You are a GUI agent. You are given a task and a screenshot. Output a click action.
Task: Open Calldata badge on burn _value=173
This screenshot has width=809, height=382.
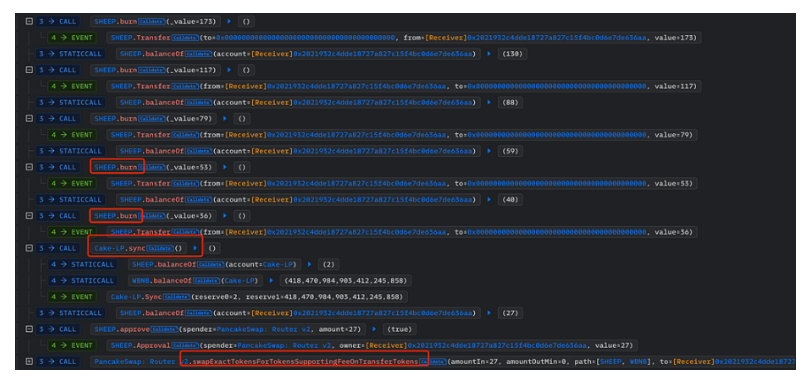click(152, 22)
